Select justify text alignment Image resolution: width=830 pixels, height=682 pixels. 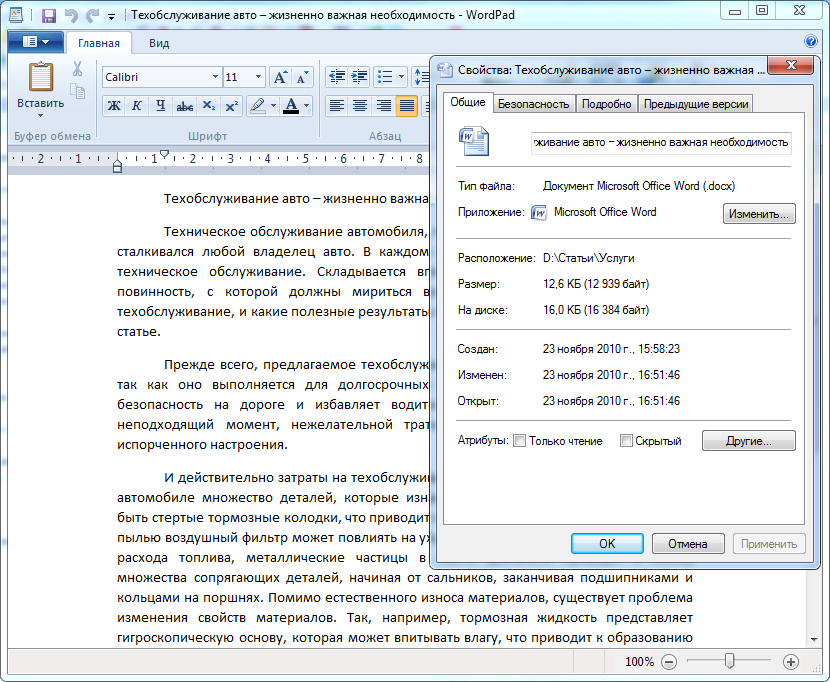coord(407,106)
